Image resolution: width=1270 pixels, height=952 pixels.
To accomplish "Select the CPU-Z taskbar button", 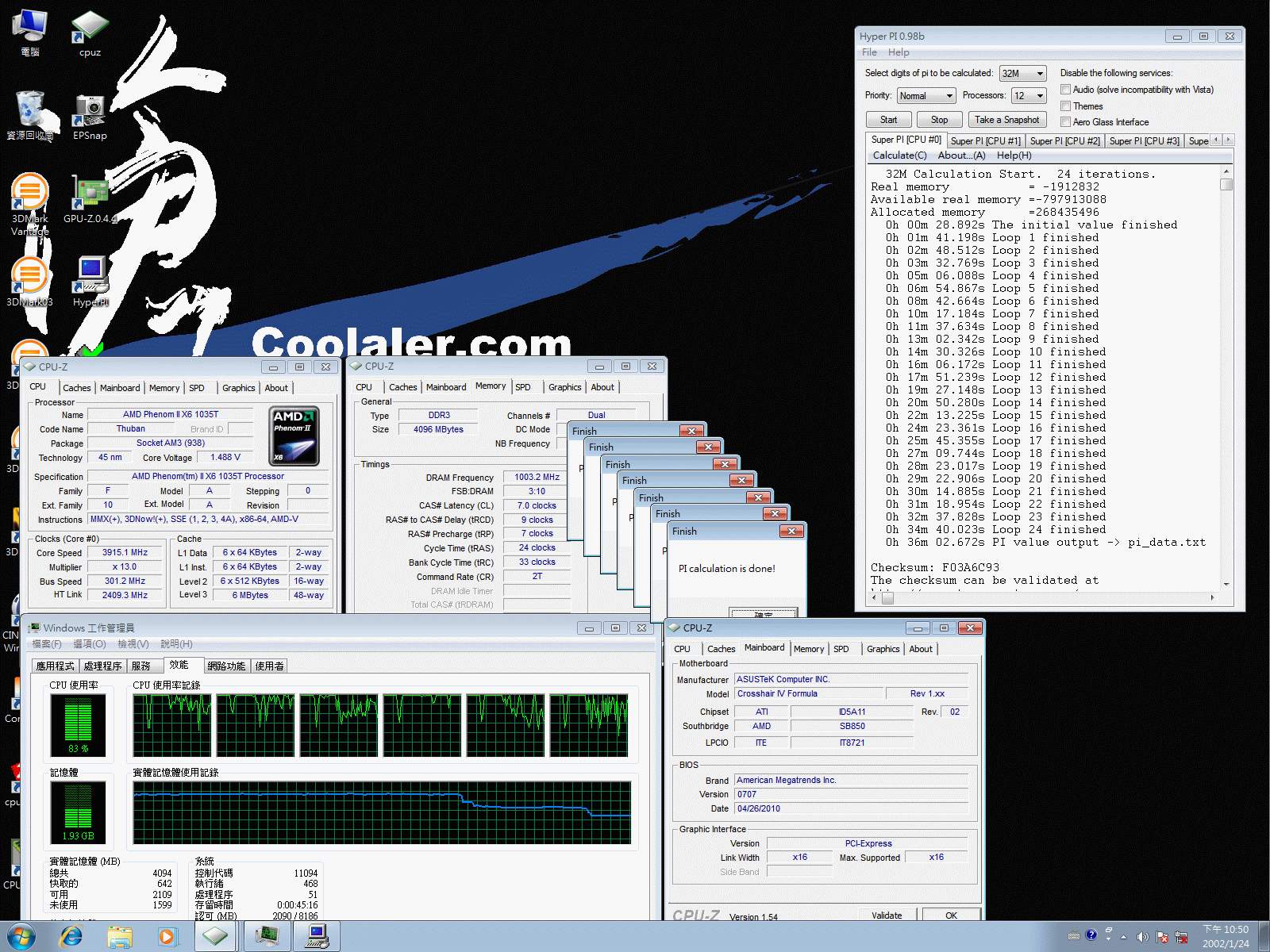I will (x=215, y=937).
